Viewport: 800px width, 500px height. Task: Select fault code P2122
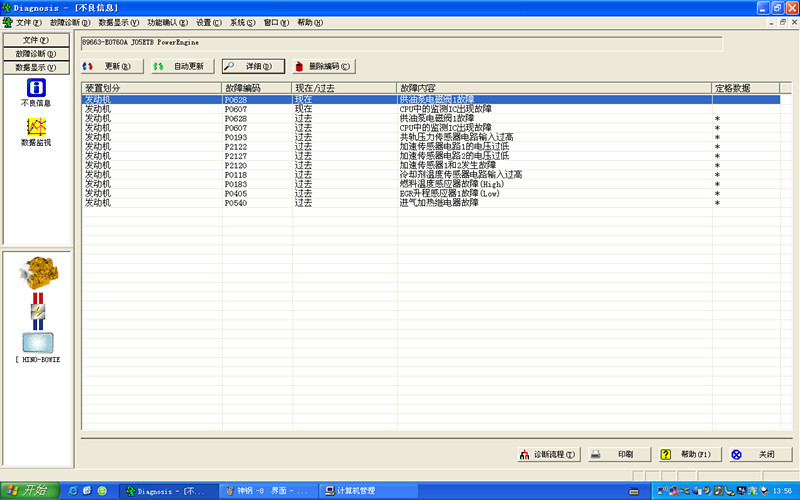click(x=236, y=146)
